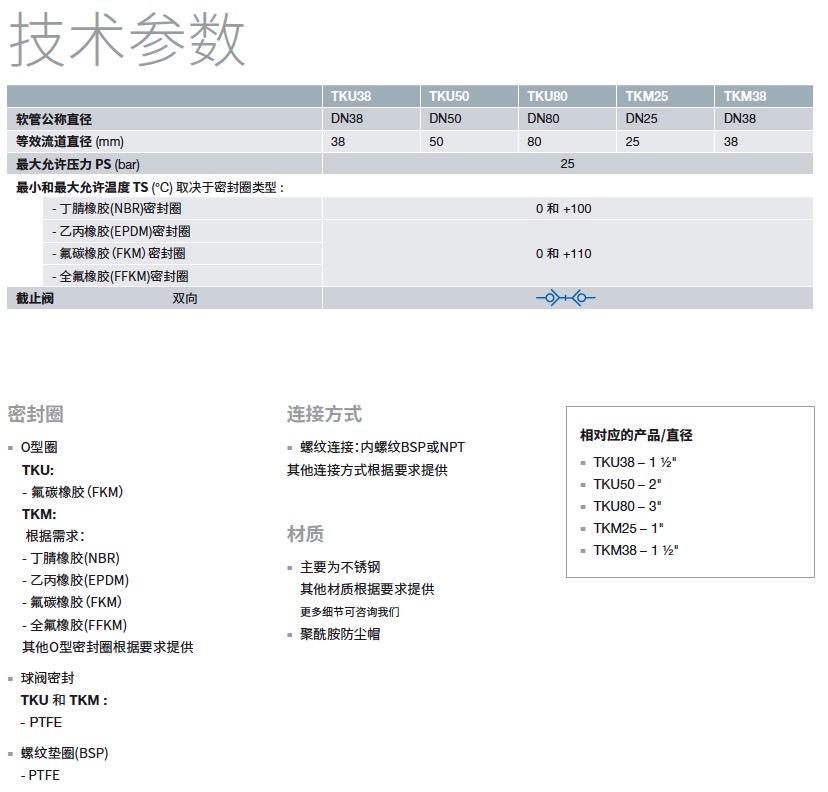Click 乙丙橡胶(EPDM) in the TKM list
Viewport: 828px width, 792px height.
click(76, 580)
